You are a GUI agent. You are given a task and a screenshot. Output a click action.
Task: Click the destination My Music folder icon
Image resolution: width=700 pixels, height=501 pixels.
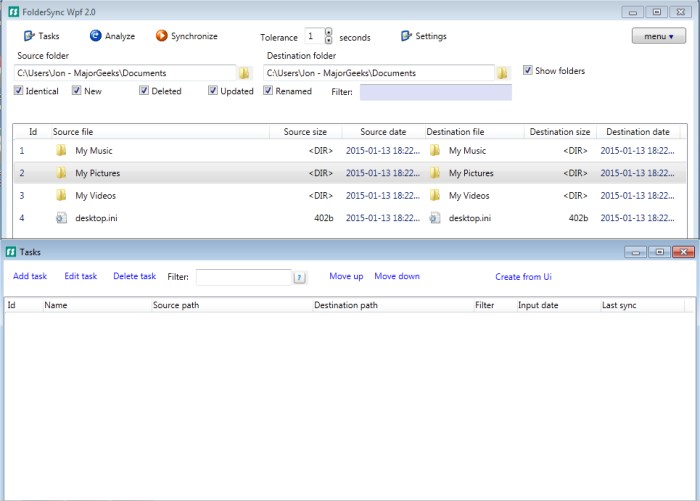click(x=435, y=150)
